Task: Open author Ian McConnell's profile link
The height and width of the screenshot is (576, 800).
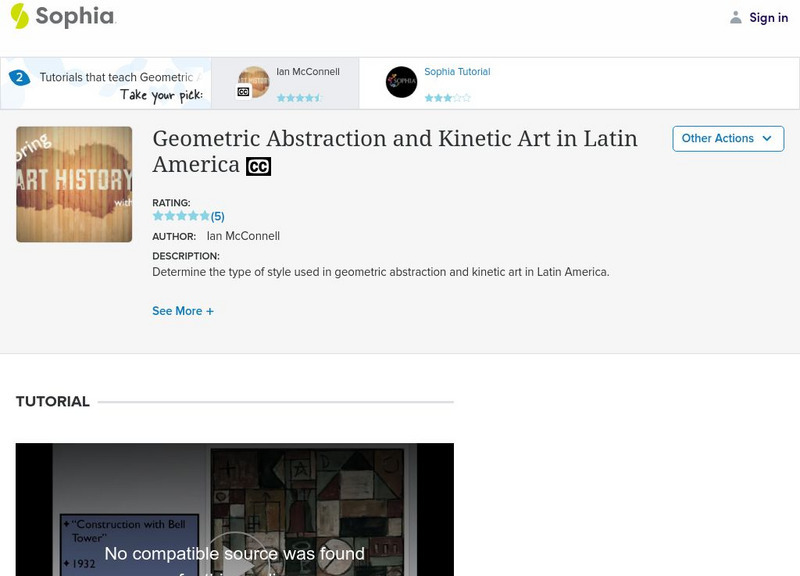Action: (x=243, y=236)
